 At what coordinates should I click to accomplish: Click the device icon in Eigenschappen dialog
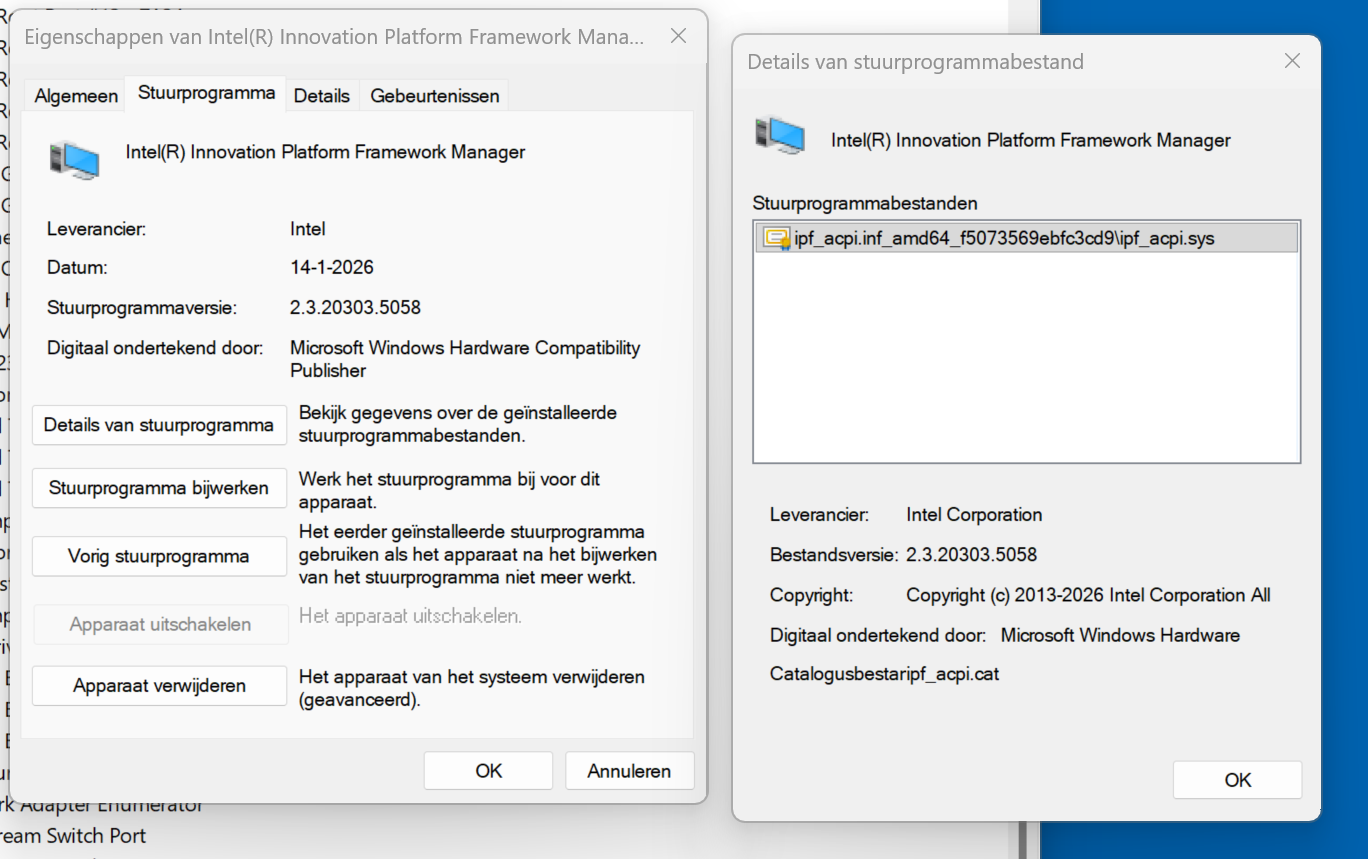(x=75, y=160)
